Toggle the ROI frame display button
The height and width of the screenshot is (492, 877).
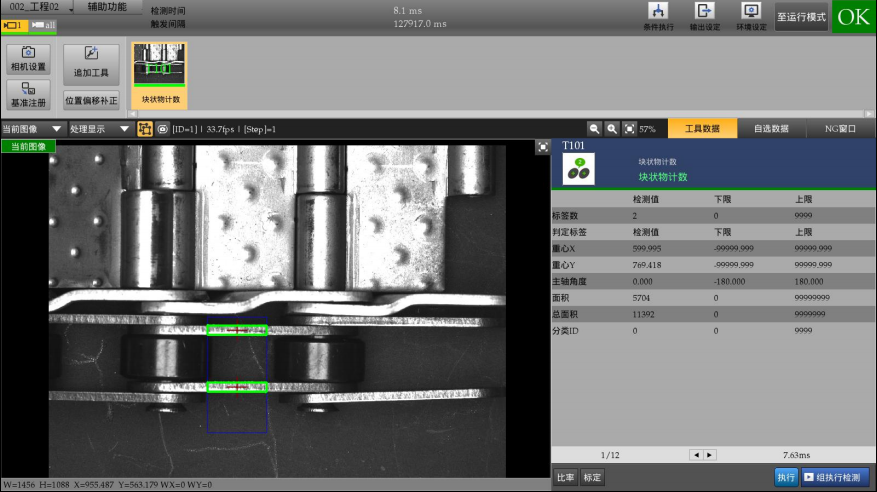pyautogui.click(x=144, y=129)
